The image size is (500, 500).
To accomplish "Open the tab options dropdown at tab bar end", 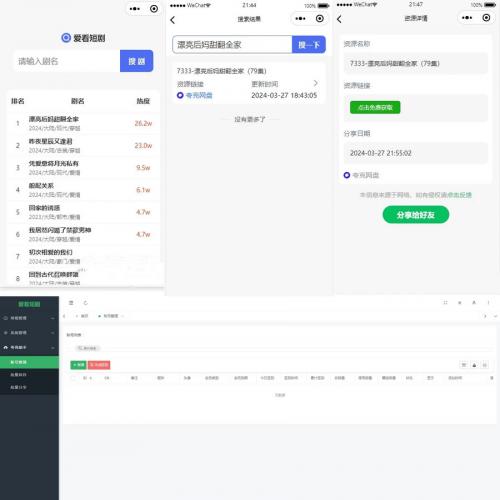I will pos(495,316).
